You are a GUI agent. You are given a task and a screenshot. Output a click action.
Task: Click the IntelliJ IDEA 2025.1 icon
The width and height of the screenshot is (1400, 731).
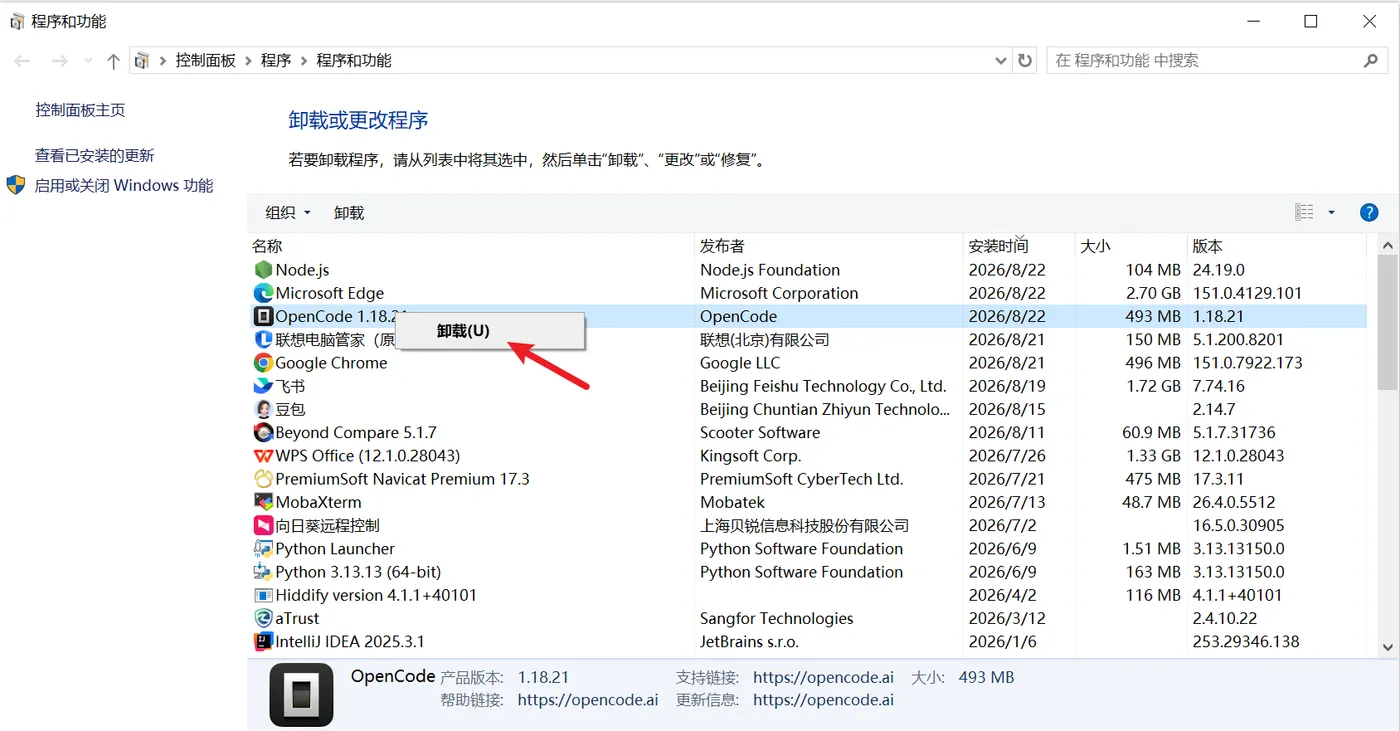pos(263,641)
